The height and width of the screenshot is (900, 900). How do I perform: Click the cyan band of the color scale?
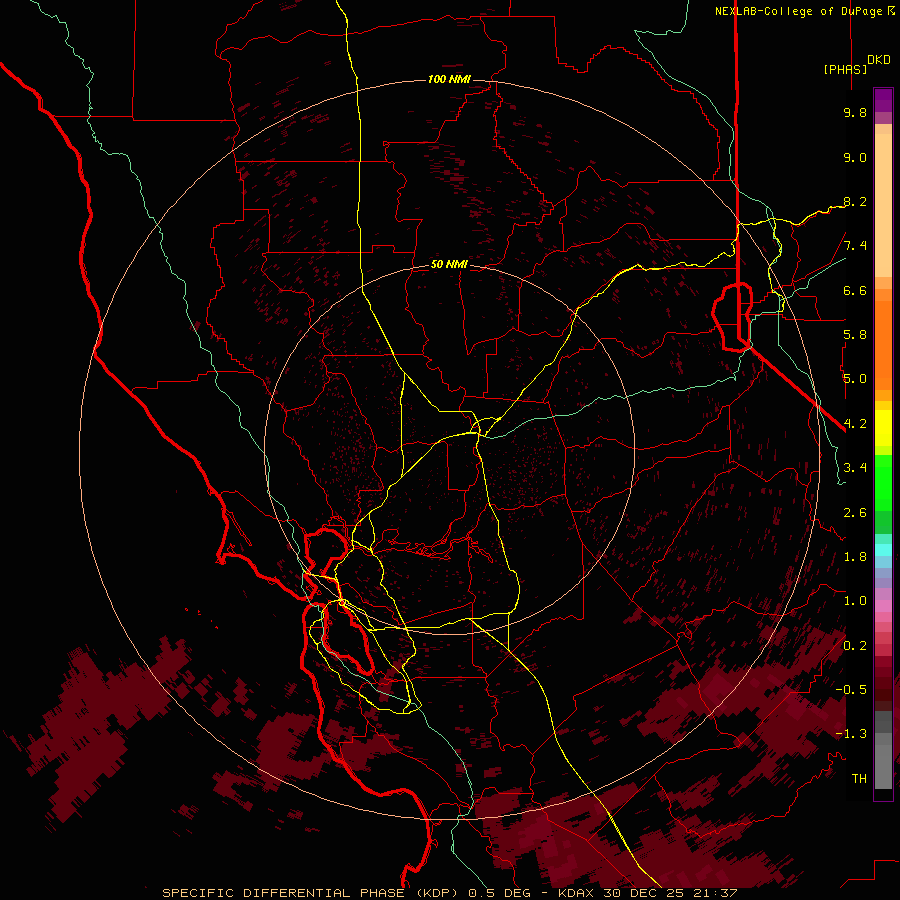[x=883, y=550]
